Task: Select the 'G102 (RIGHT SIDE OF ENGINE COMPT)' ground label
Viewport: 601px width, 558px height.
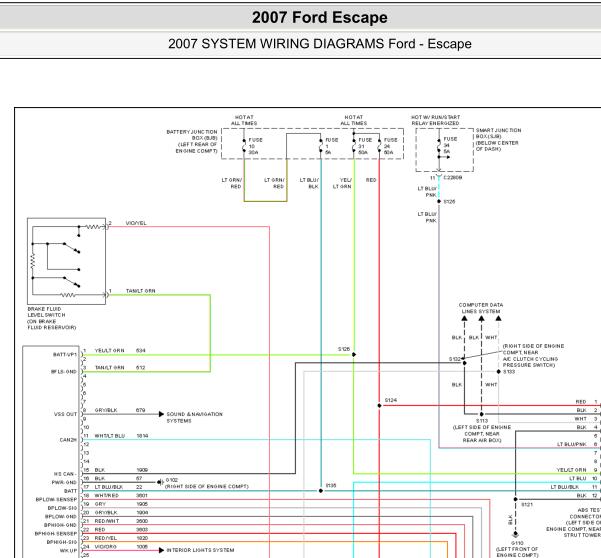Action: tap(207, 483)
